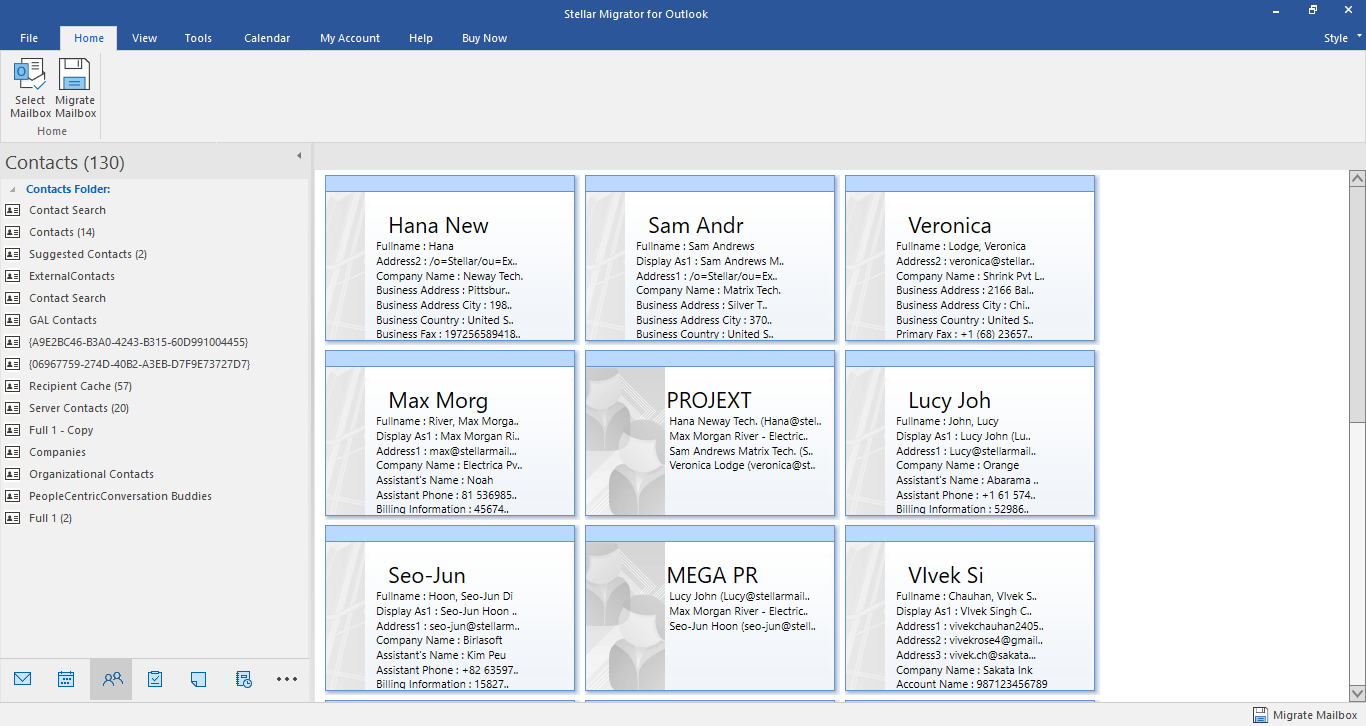Open the Calendar ribbon tab
The height and width of the screenshot is (726, 1366).
(267, 38)
